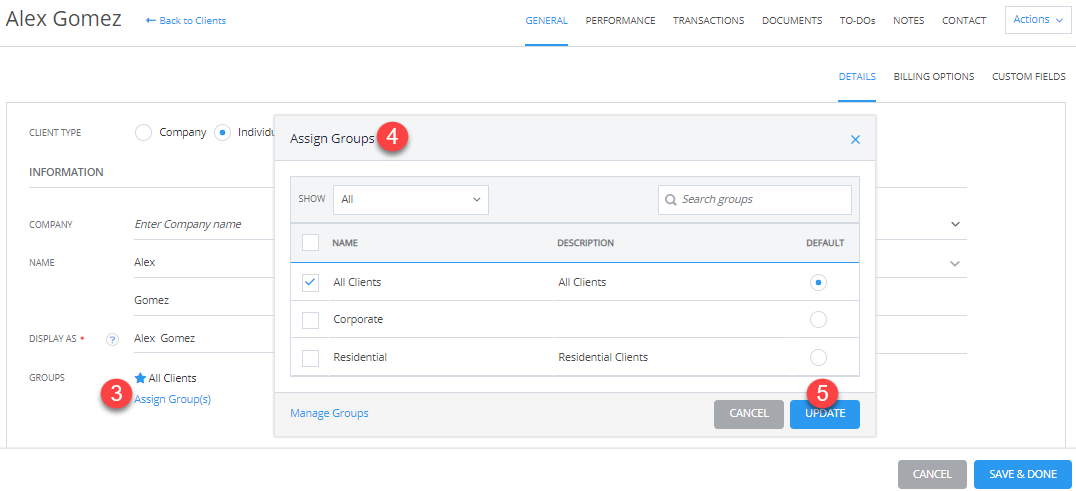Tick the select-all checkbox in the header row

pos(310,243)
